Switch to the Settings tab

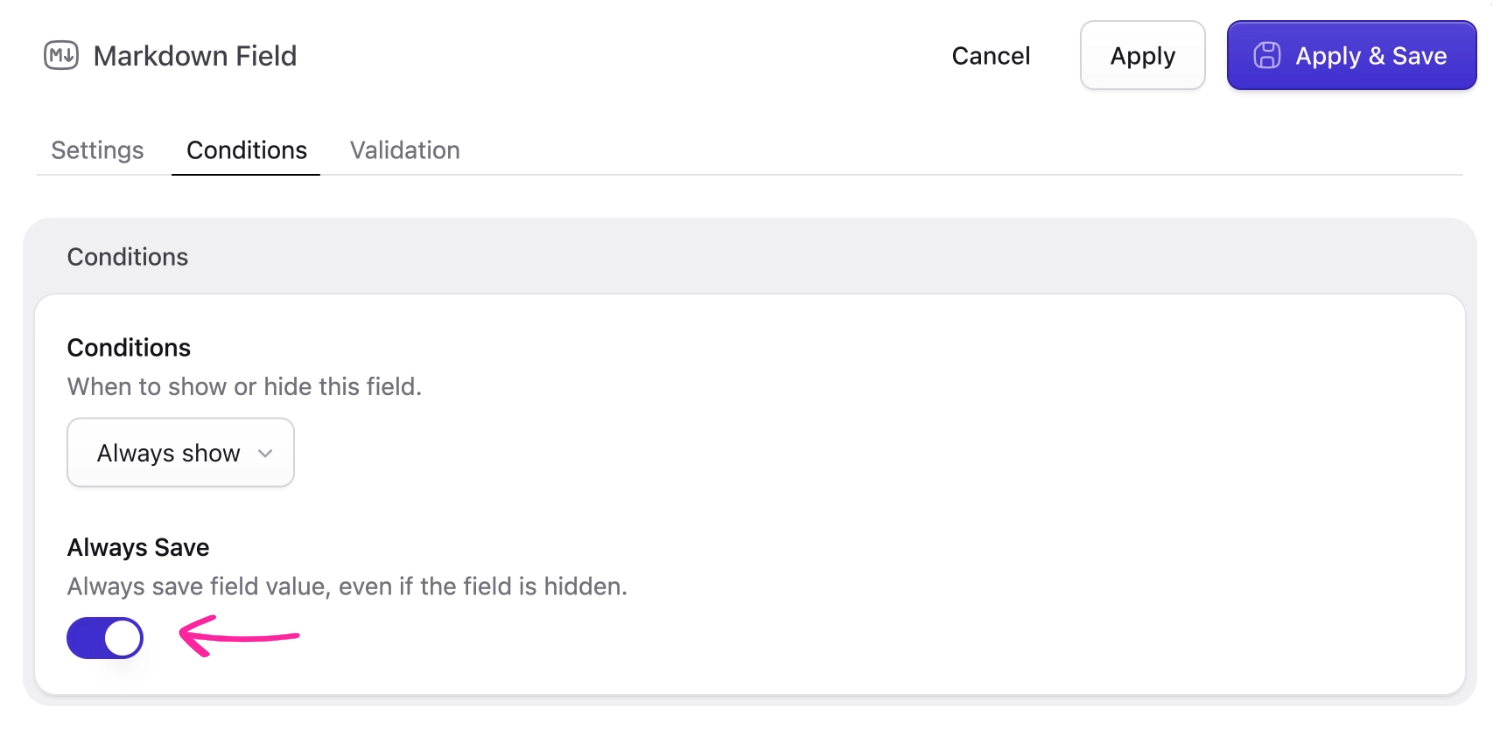click(x=97, y=150)
